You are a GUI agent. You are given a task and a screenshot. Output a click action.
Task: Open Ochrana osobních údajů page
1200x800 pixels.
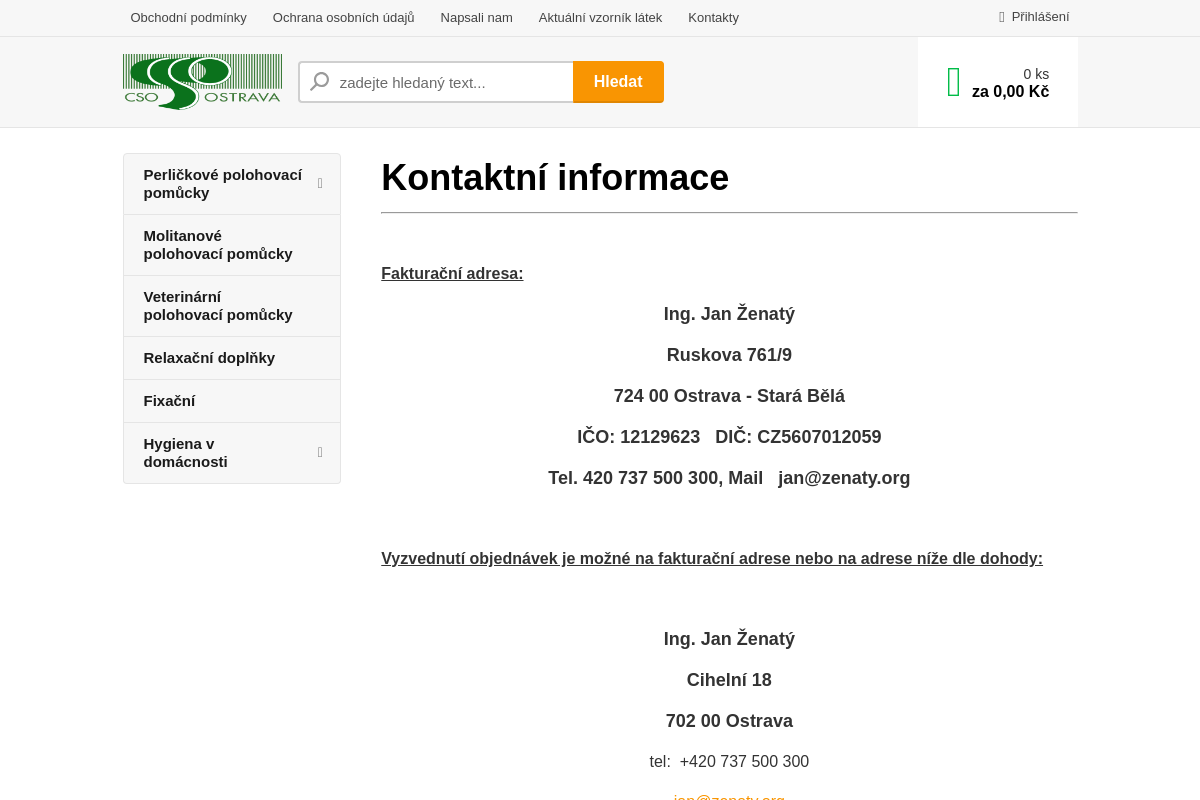pos(343,17)
